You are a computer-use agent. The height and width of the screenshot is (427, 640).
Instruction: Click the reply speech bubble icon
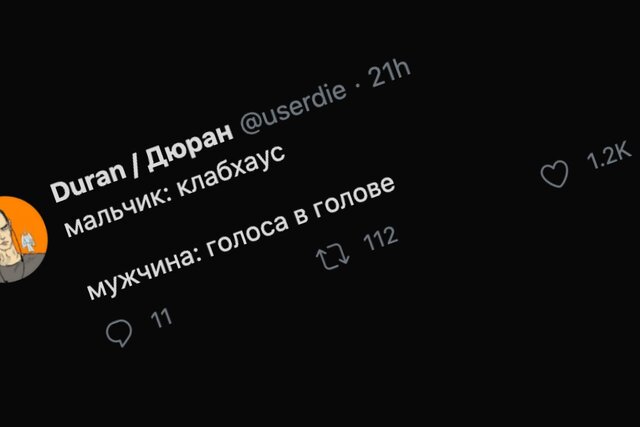119,333
